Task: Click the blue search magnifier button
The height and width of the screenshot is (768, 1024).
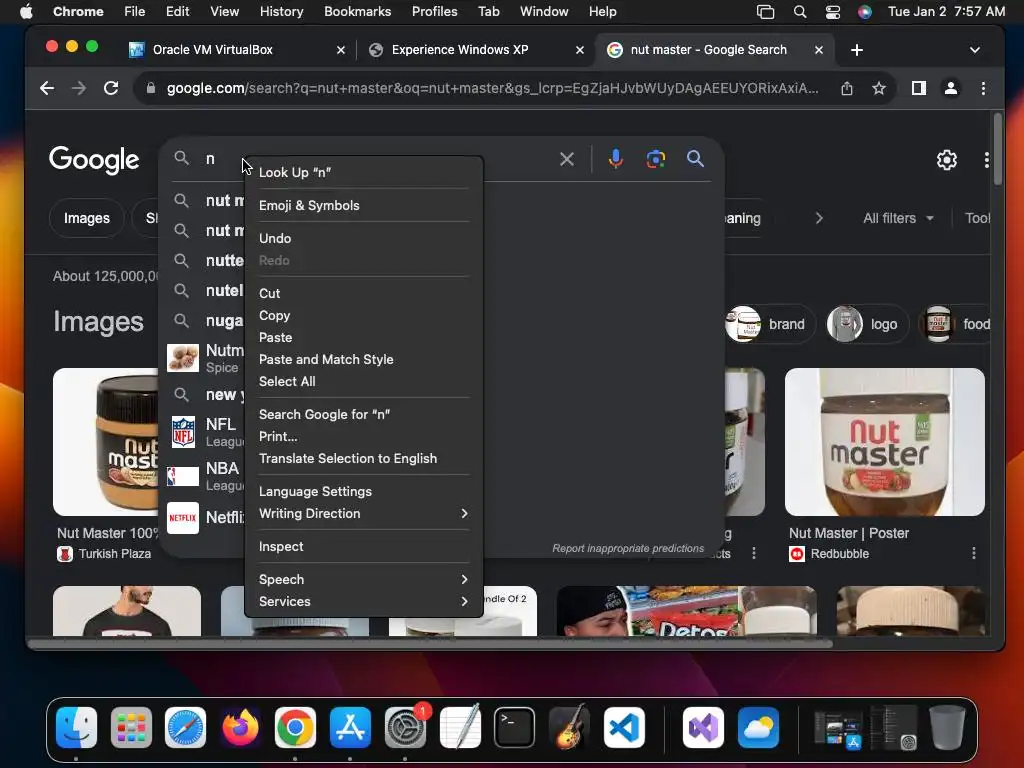Action: (695, 159)
